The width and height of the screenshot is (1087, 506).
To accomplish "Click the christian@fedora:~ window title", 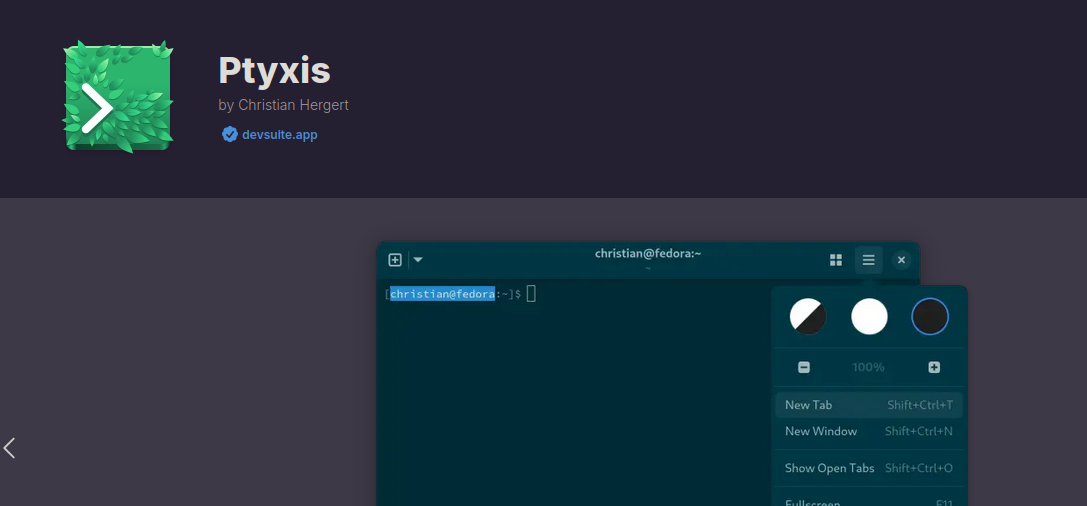I will tap(648, 254).
